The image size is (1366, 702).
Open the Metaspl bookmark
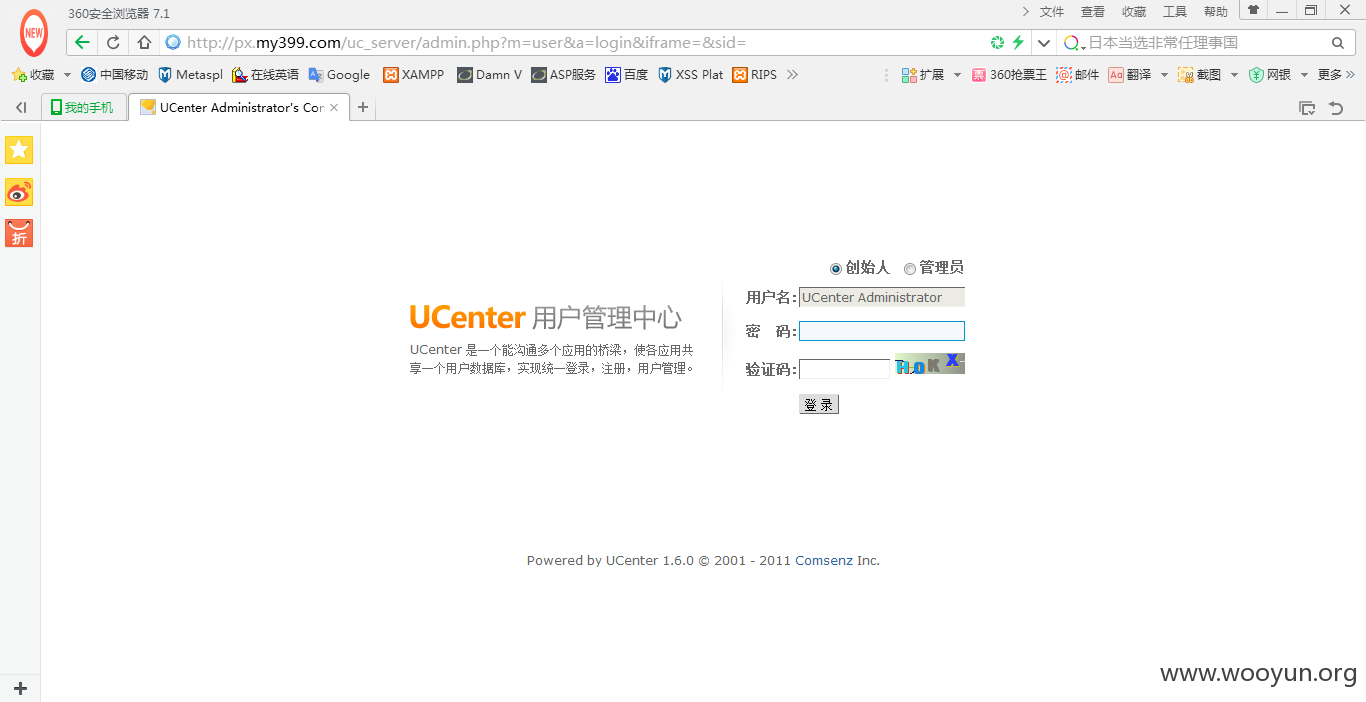[x=190, y=75]
